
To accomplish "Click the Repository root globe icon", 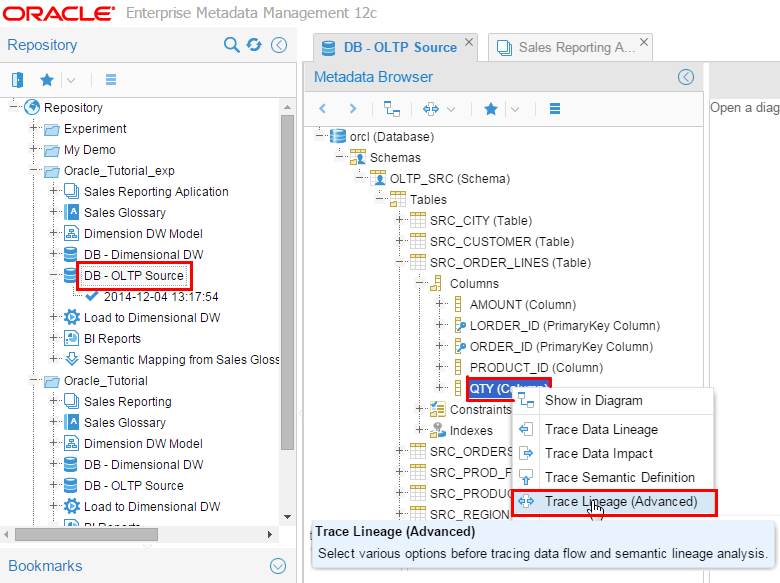I will pyautogui.click(x=32, y=107).
